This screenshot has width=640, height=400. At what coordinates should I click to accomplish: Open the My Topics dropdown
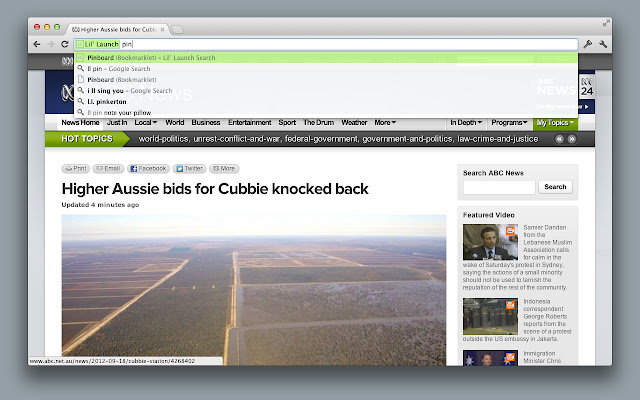[555, 122]
